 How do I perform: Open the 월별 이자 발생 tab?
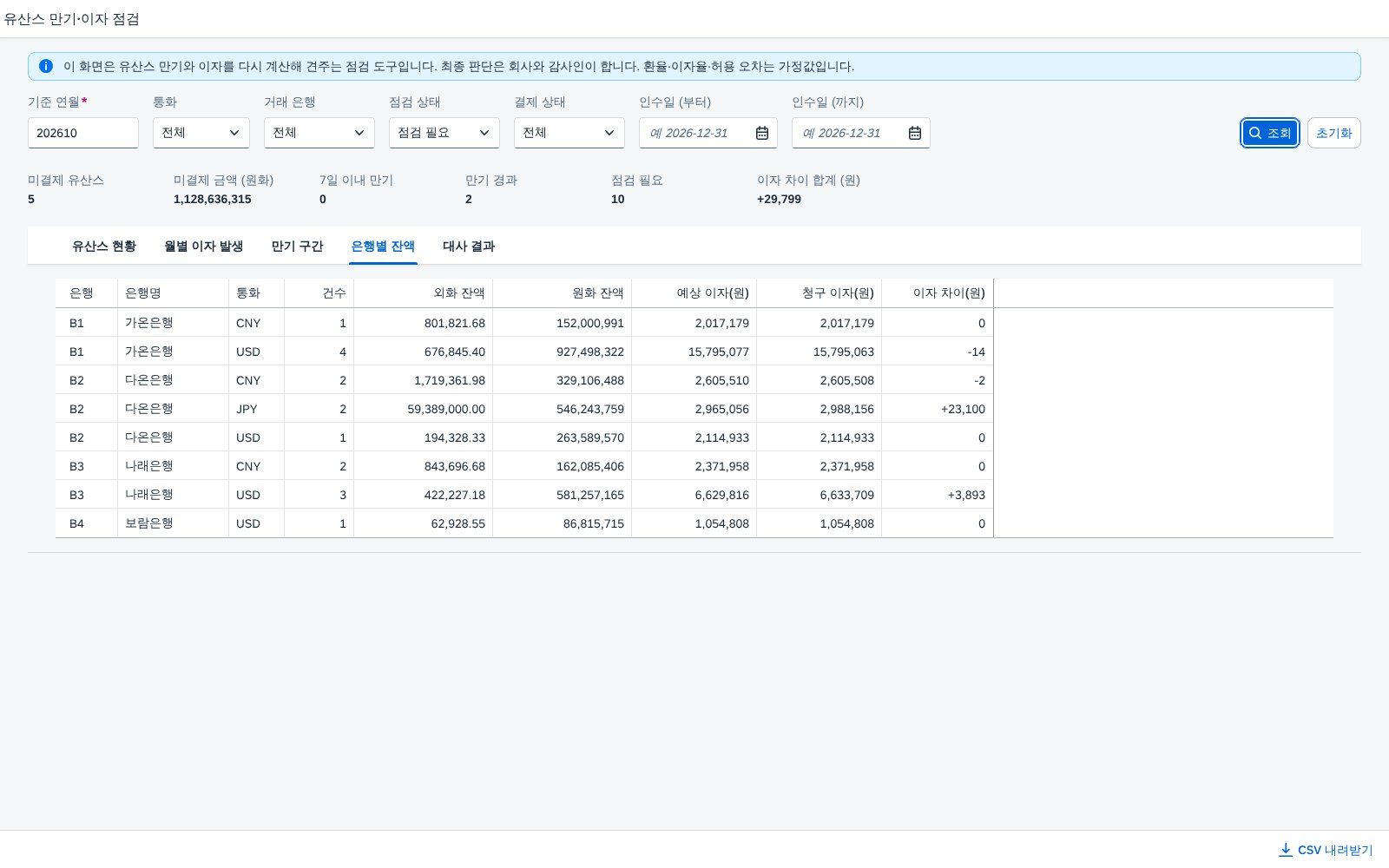tap(204, 247)
